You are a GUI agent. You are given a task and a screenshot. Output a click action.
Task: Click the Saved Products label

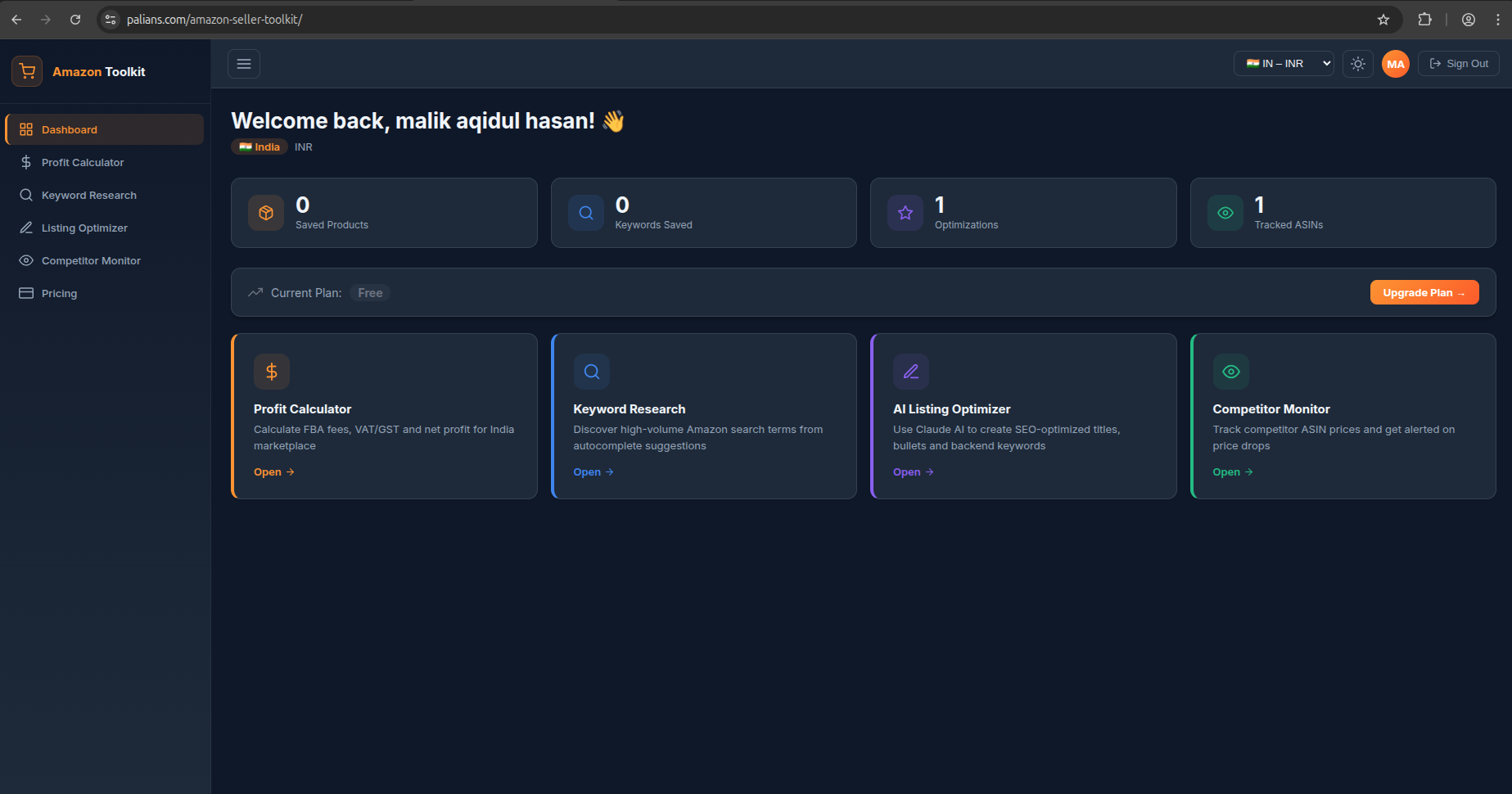(x=332, y=225)
